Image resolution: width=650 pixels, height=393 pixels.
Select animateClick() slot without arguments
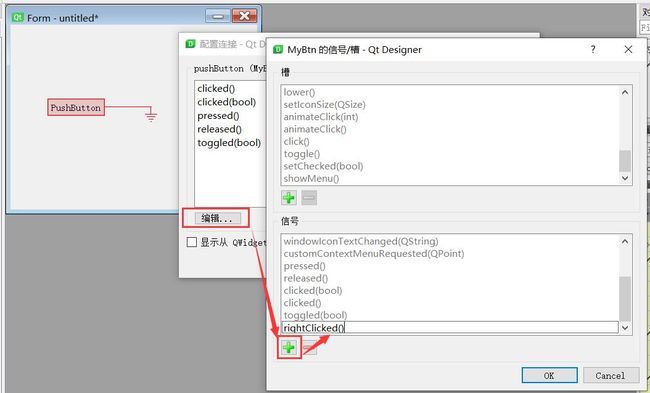315,129
